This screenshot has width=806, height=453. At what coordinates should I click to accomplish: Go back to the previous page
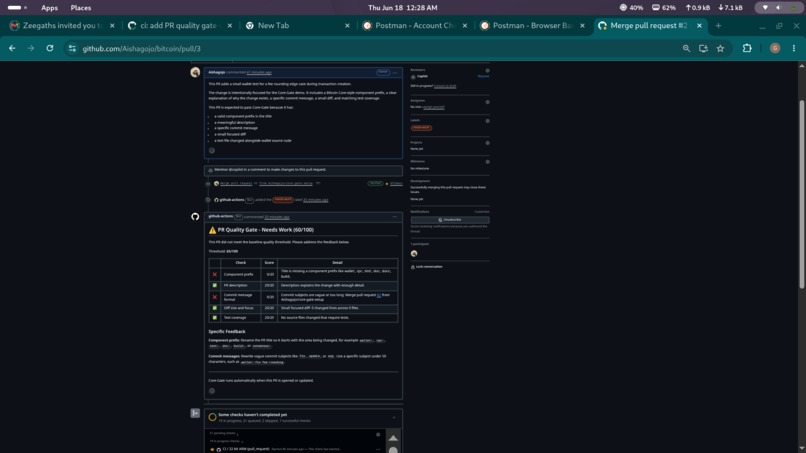coord(12,48)
